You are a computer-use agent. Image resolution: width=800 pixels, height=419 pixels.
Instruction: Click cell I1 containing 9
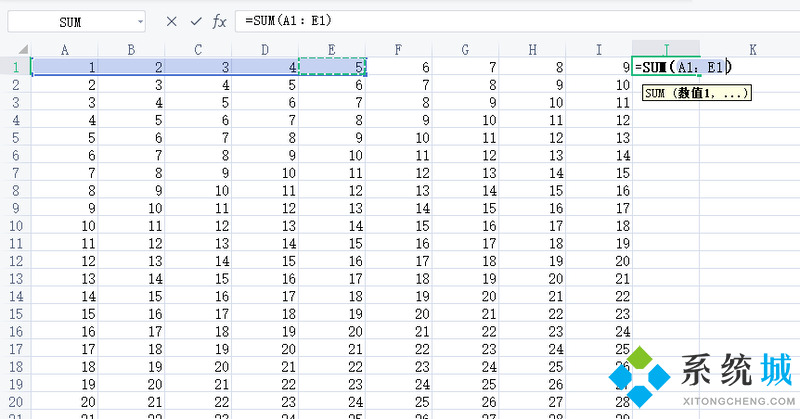pos(599,67)
